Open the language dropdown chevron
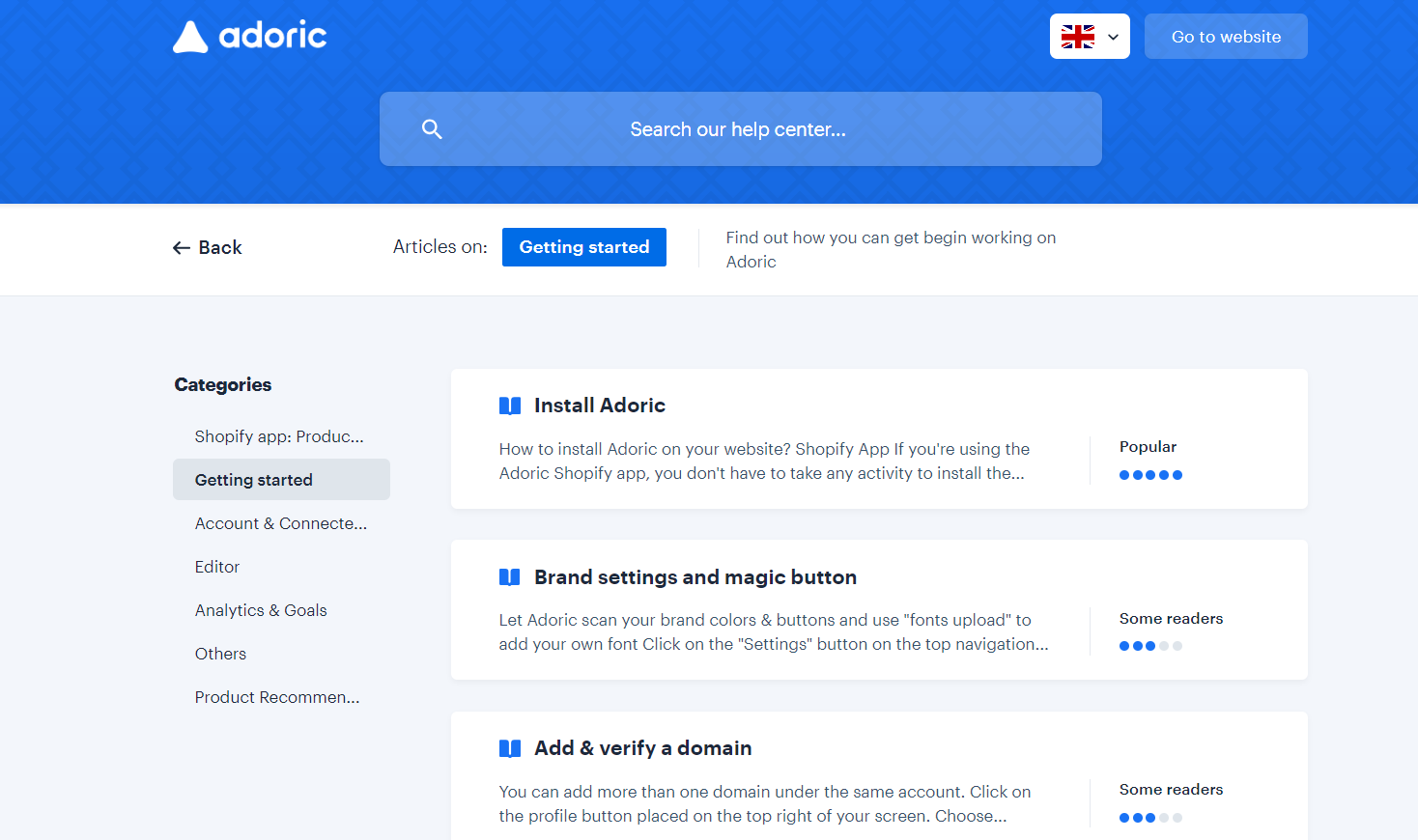 [x=1113, y=37]
